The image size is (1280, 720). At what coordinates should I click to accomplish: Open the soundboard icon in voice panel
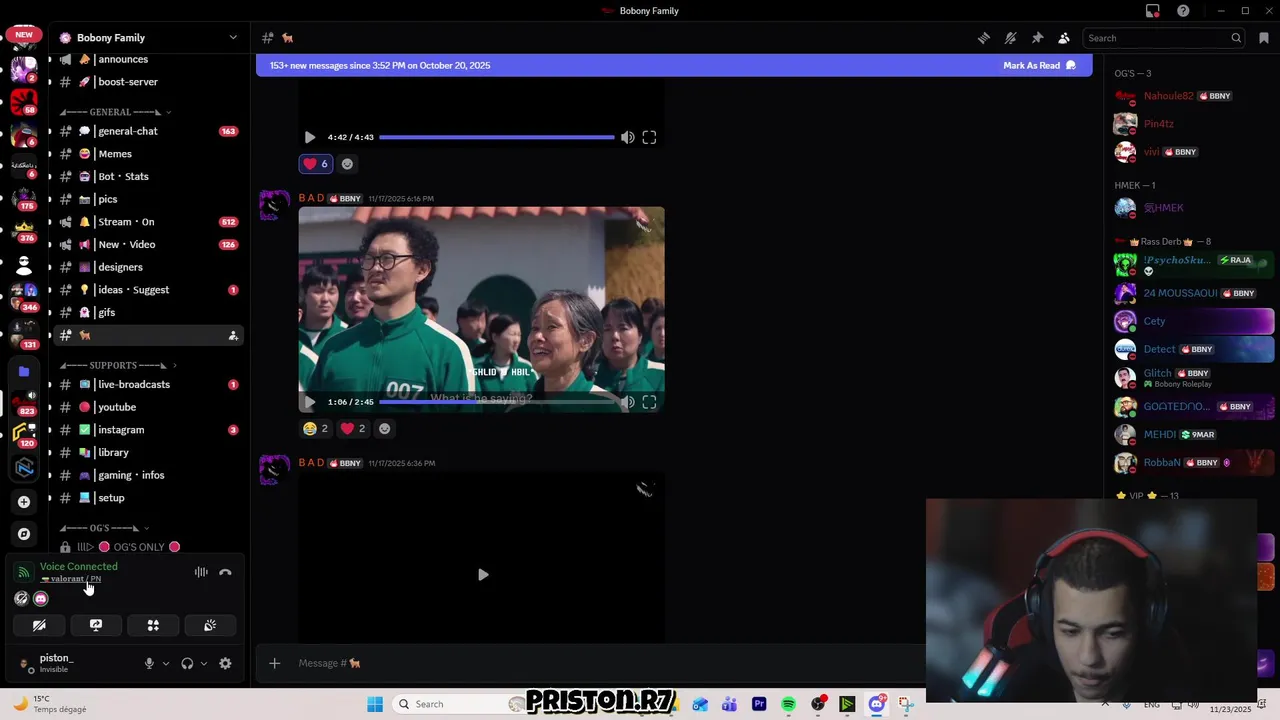tap(210, 625)
